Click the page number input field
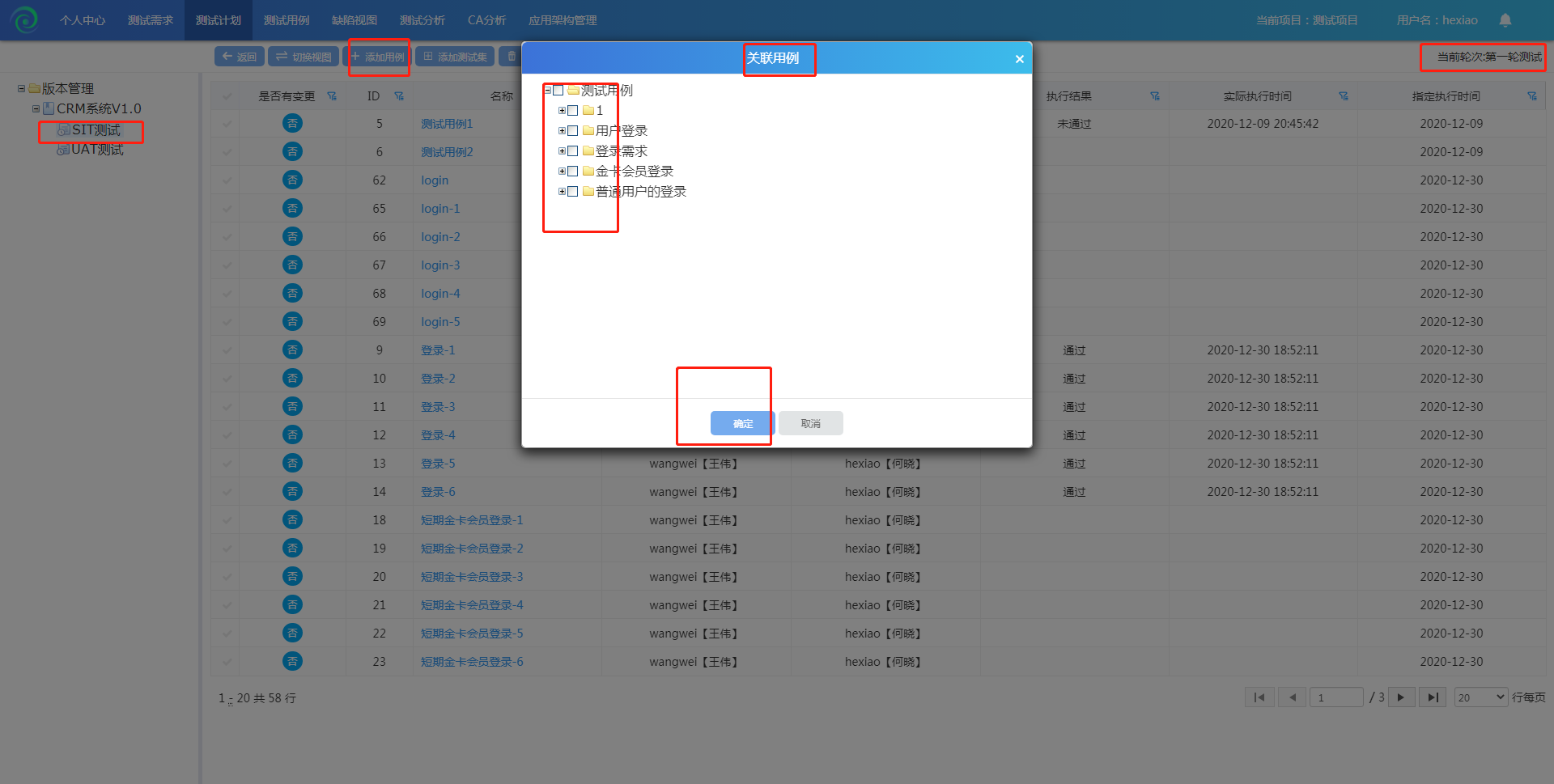This screenshot has width=1554, height=784. pyautogui.click(x=1337, y=697)
